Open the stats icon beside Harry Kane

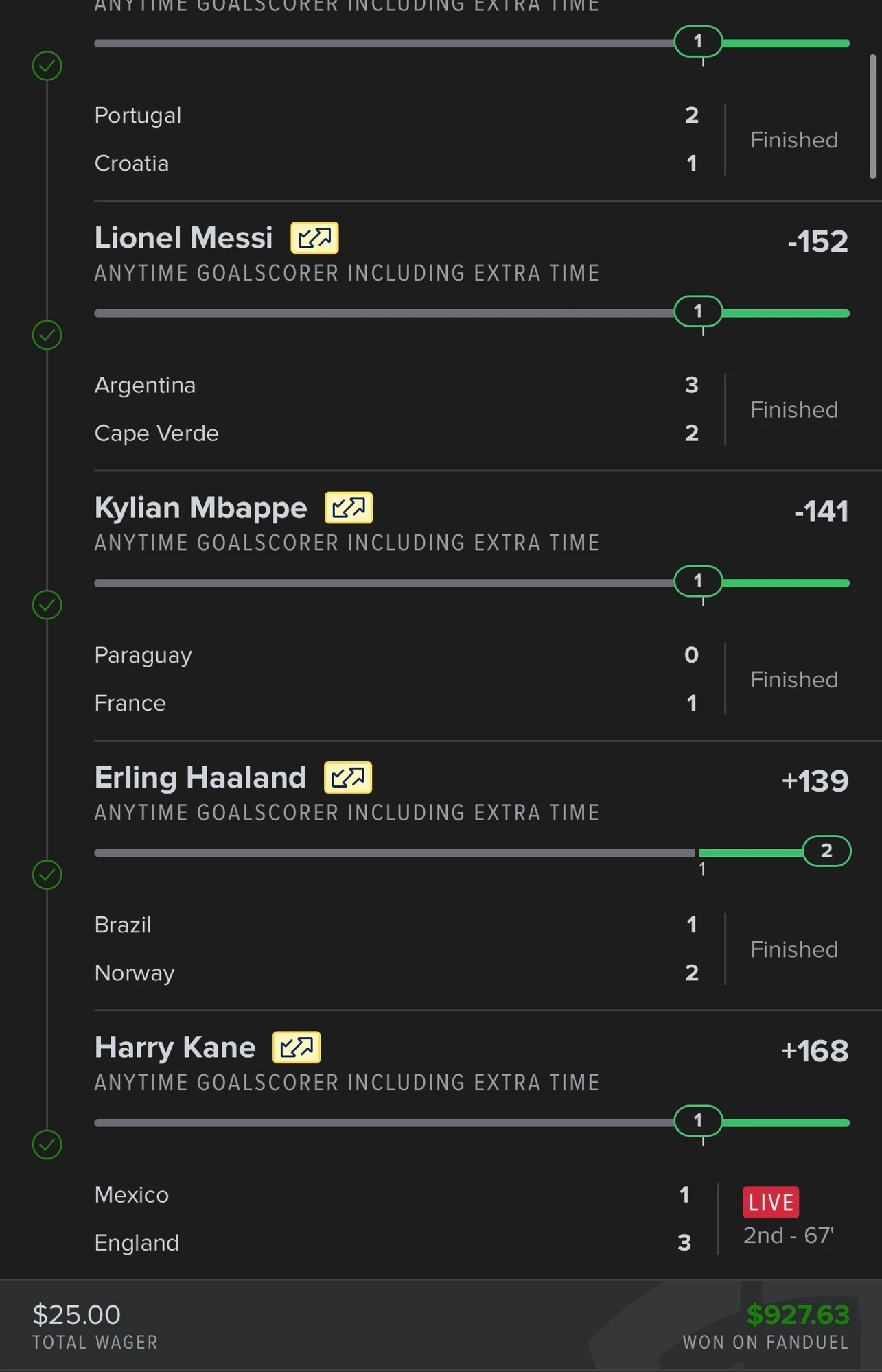pyautogui.click(x=297, y=1048)
